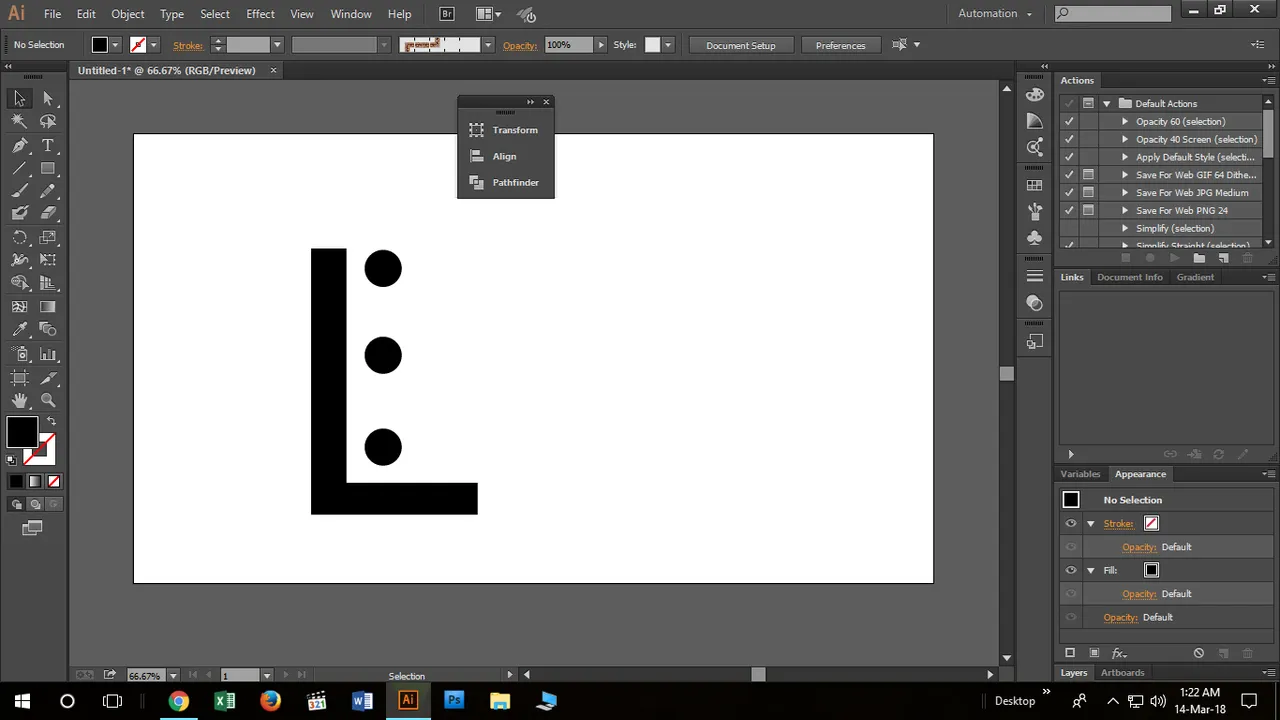Viewport: 1280px width, 720px height.
Task: Click the Bridge (Br) icon
Action: [447, 14]
